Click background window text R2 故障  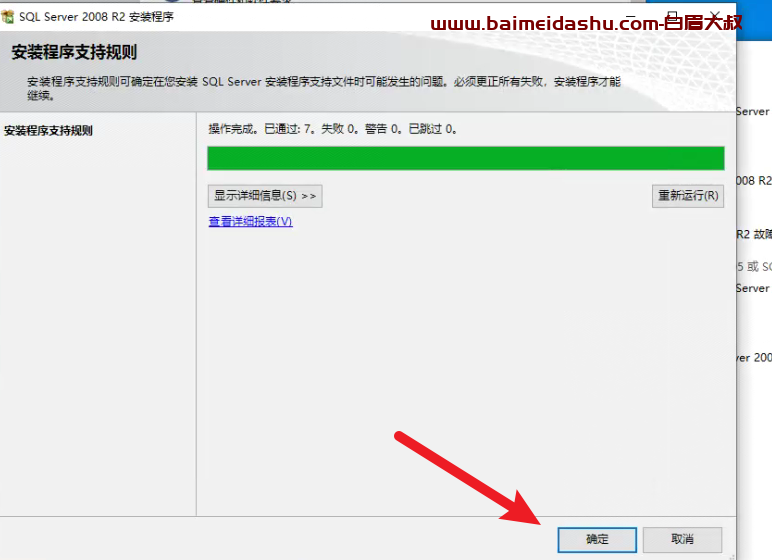click(754, 234)
